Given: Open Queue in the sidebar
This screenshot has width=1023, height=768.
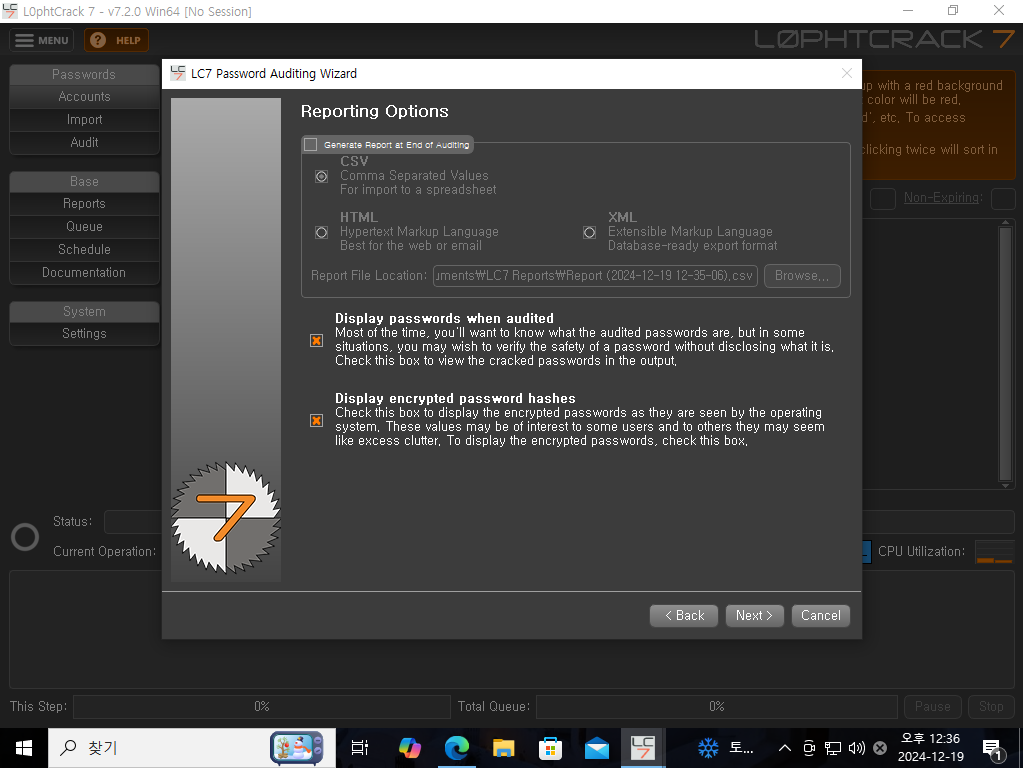Looking at the screenshot, I should pos(84,226).
